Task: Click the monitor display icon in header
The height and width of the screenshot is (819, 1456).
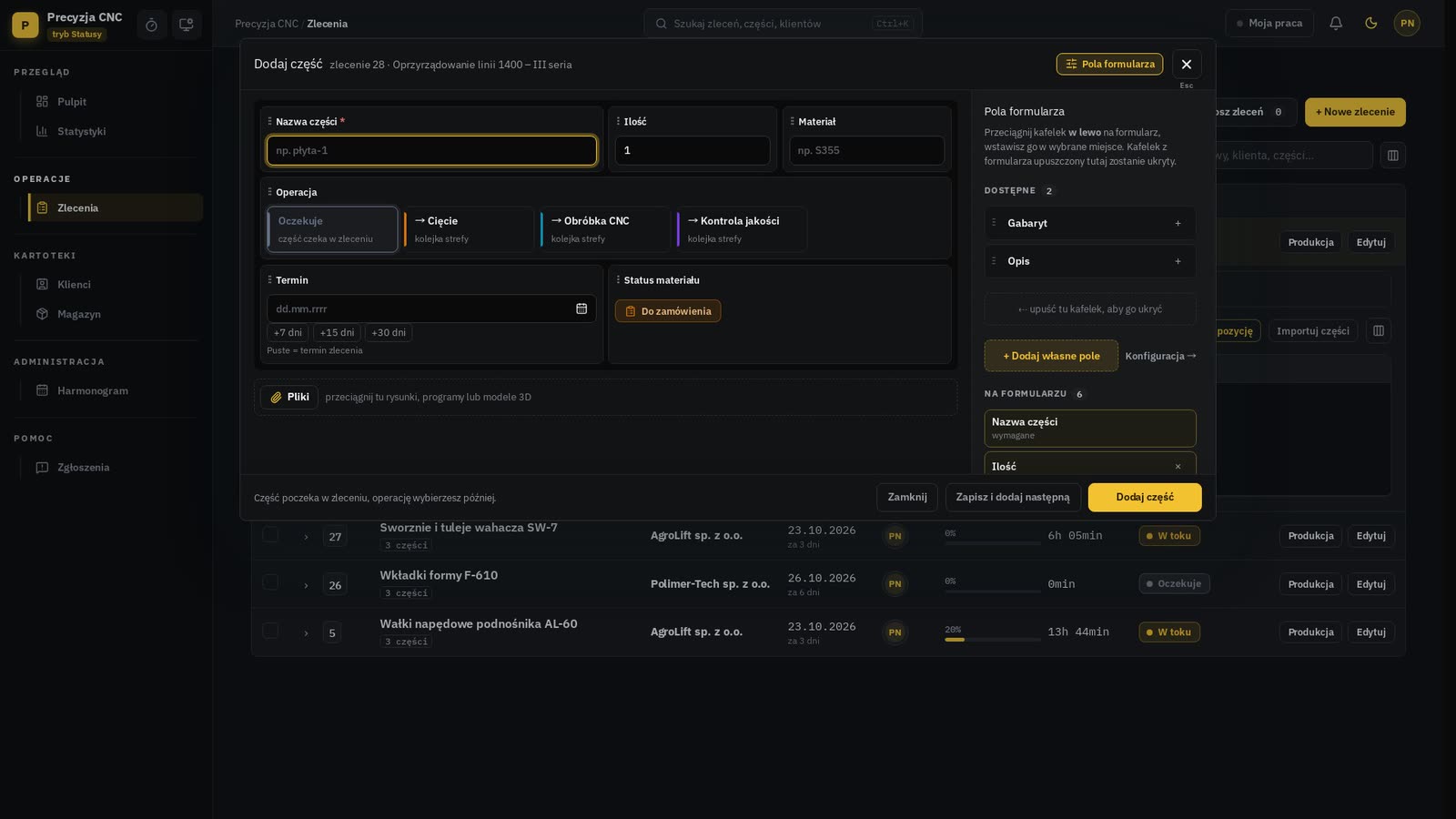Action: click(x=187, y=25)
